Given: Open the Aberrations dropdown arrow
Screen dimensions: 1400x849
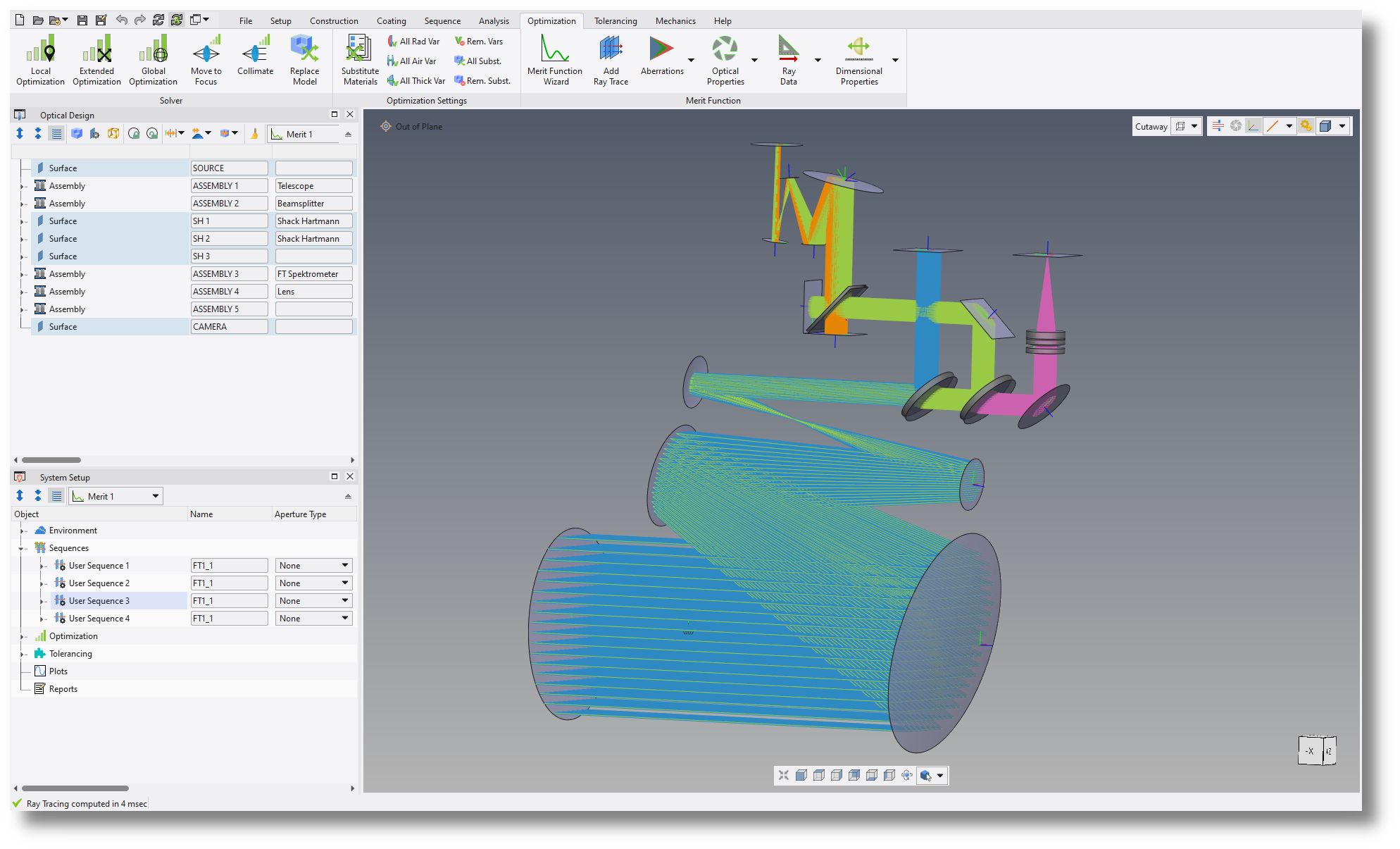Looking at the screenshot, I should (x=691, y=61).
